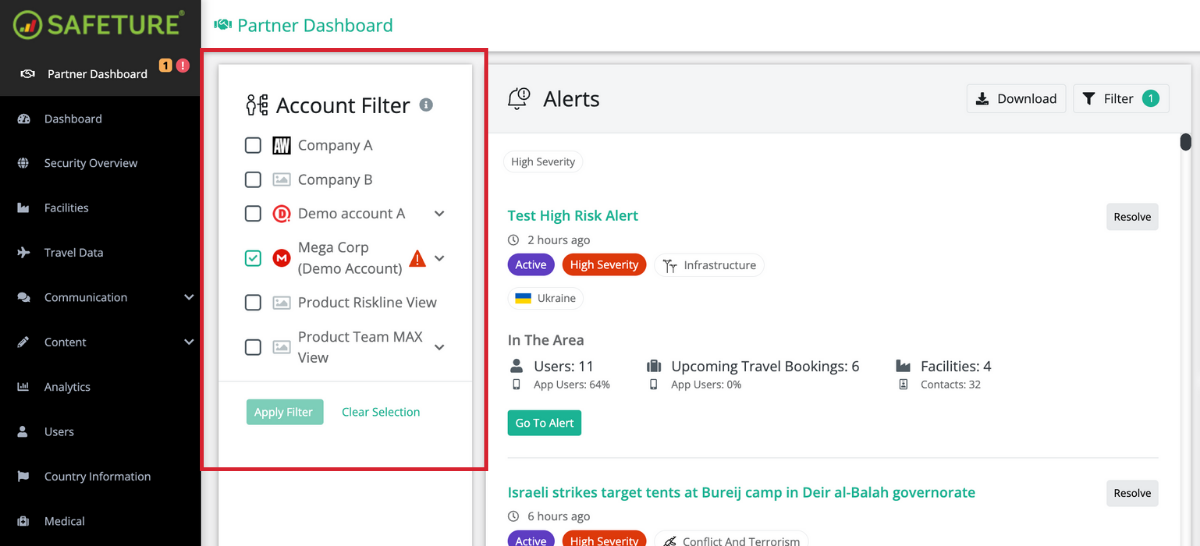Click the alerts list scrollbar thumb
This screenshot has width=1200, height=546.
pyautogui.click(x=1185, y=142)
